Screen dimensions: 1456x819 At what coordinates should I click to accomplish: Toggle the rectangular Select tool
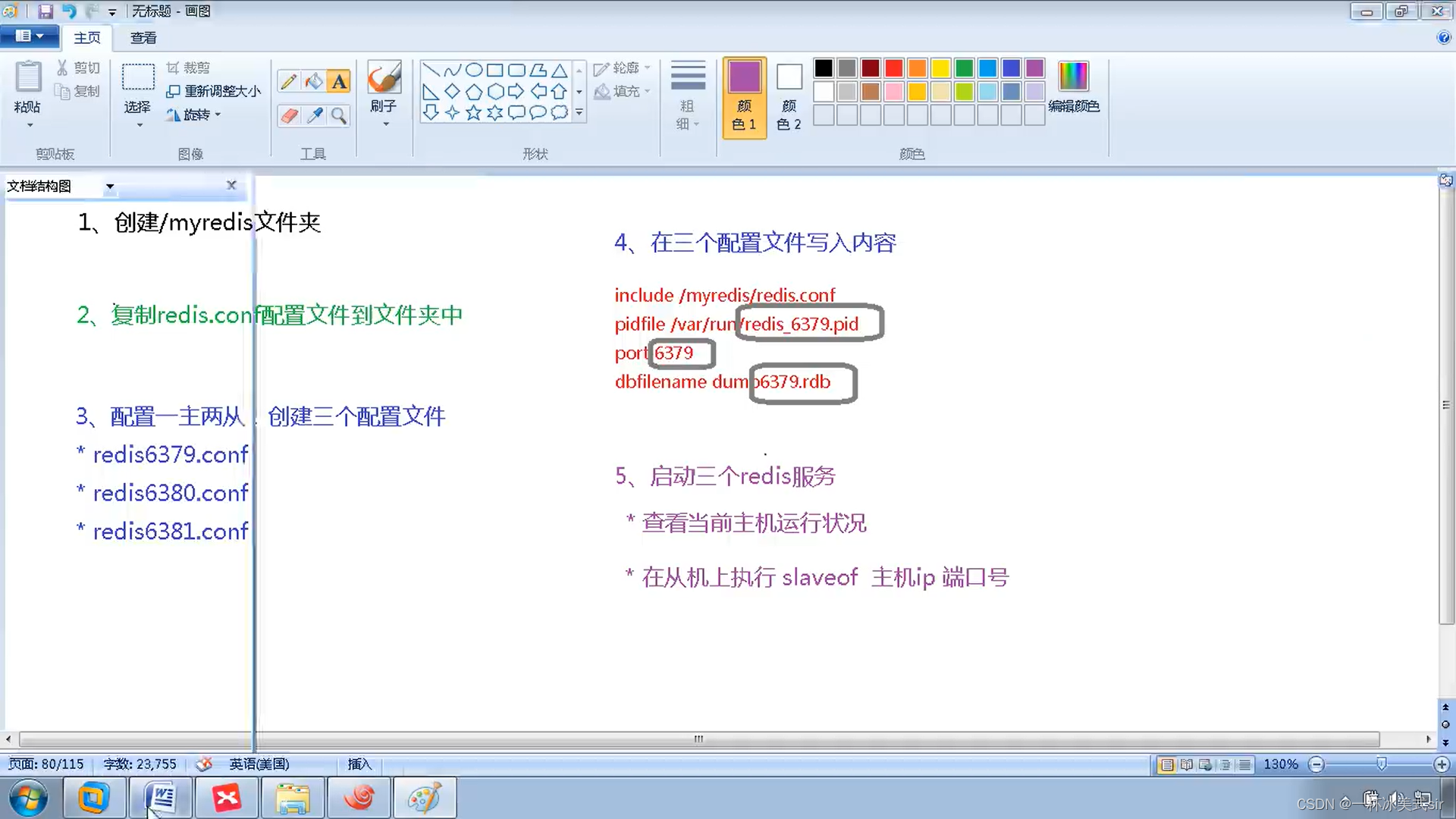pos(138,78)
